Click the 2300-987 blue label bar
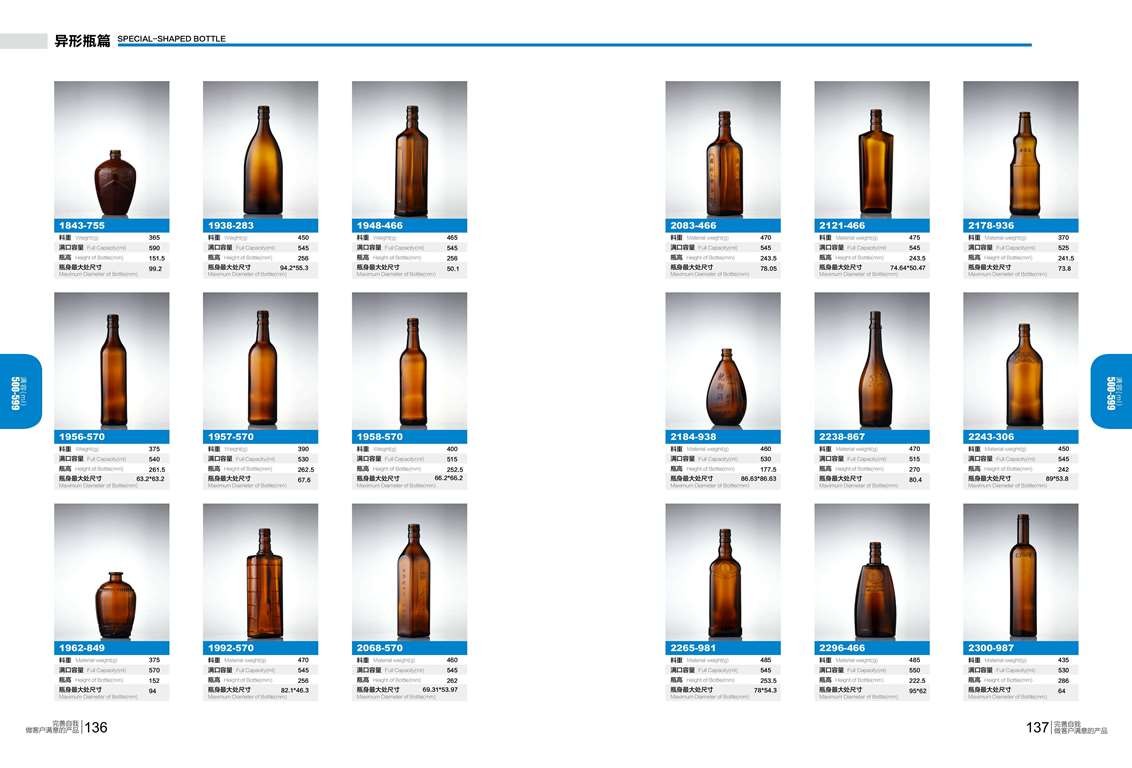 pos(1021,648)
